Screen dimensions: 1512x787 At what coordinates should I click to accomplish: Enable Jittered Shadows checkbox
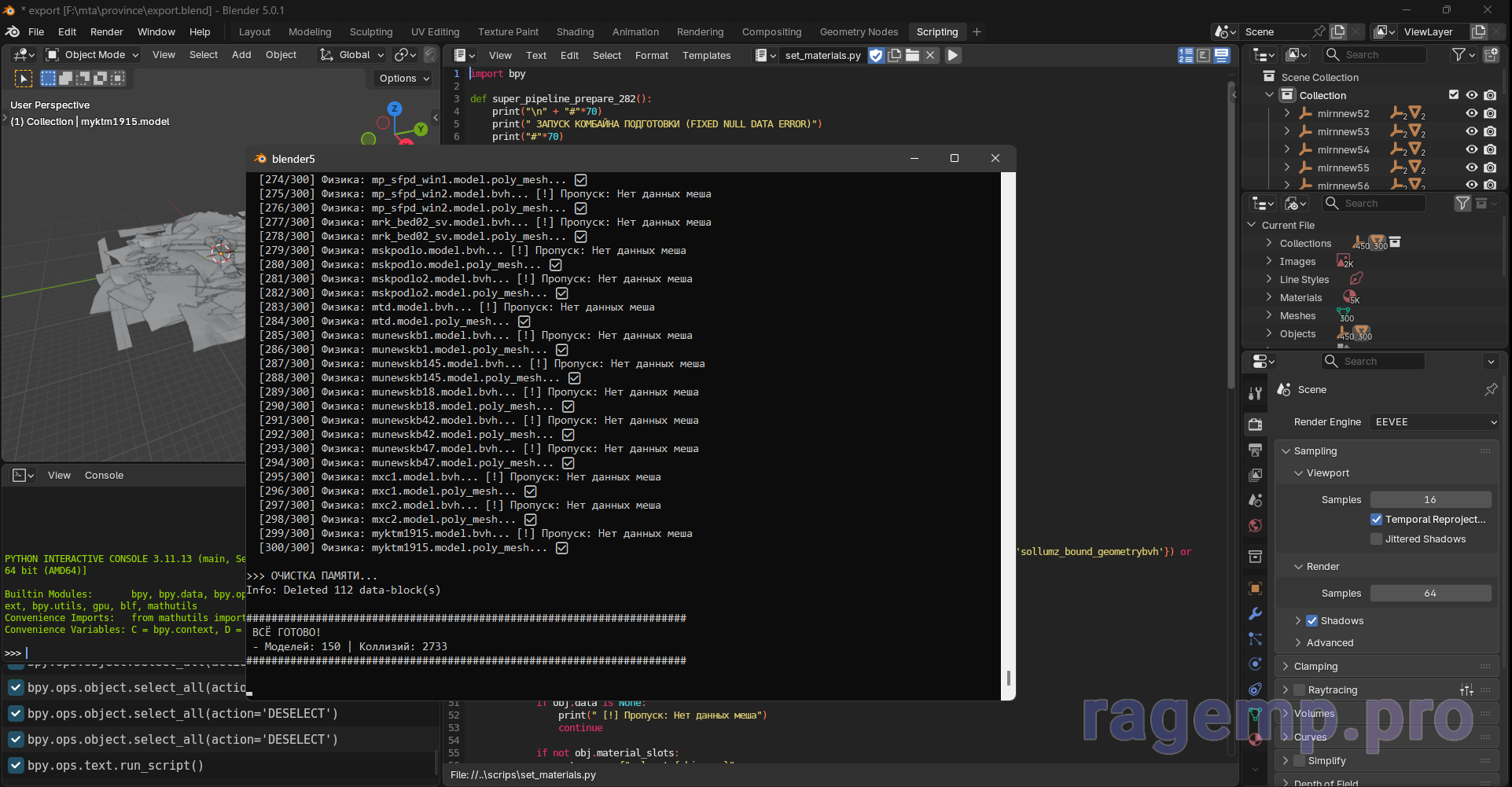point(1376,539)
